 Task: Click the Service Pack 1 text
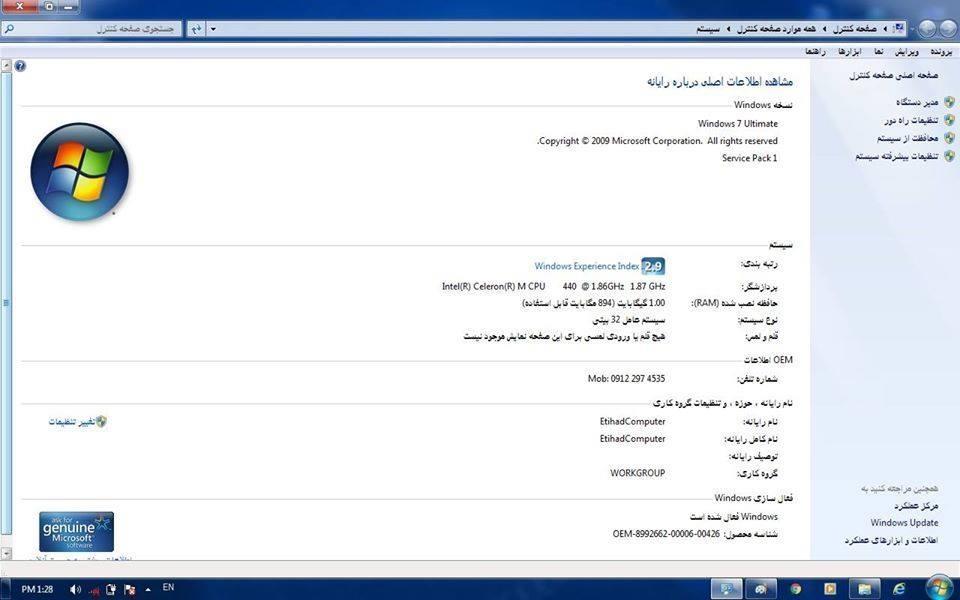[749, 157]
